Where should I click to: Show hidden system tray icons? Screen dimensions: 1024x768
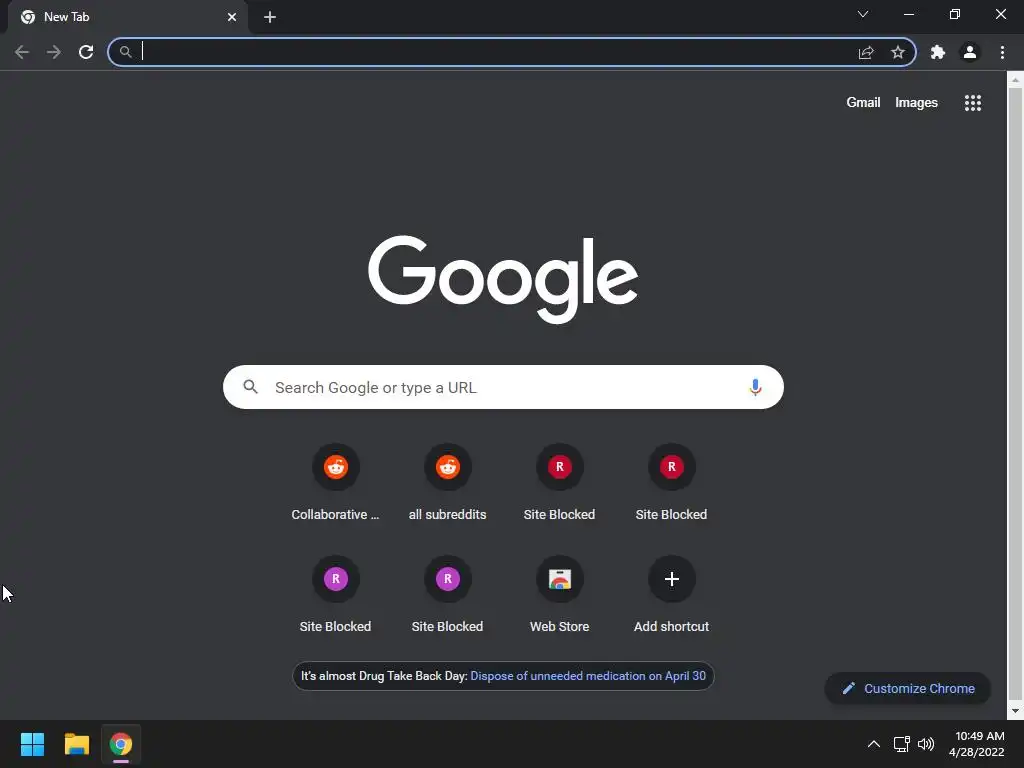[x=874, y=744]
